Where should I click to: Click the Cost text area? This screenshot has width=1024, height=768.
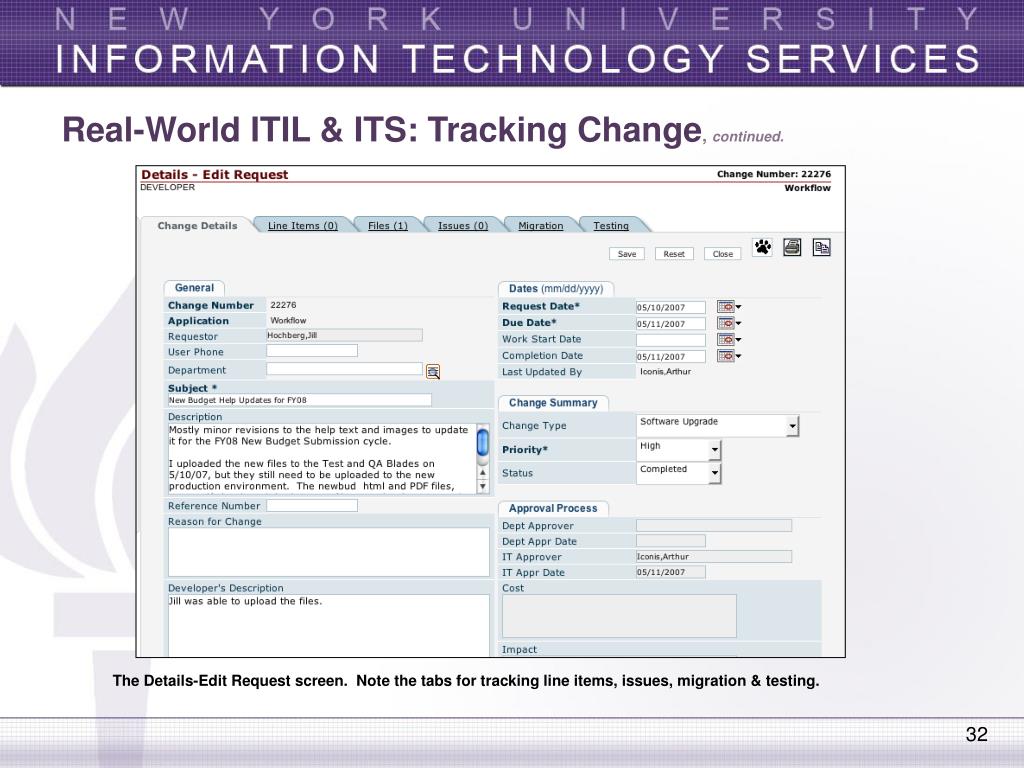[619, 616]
